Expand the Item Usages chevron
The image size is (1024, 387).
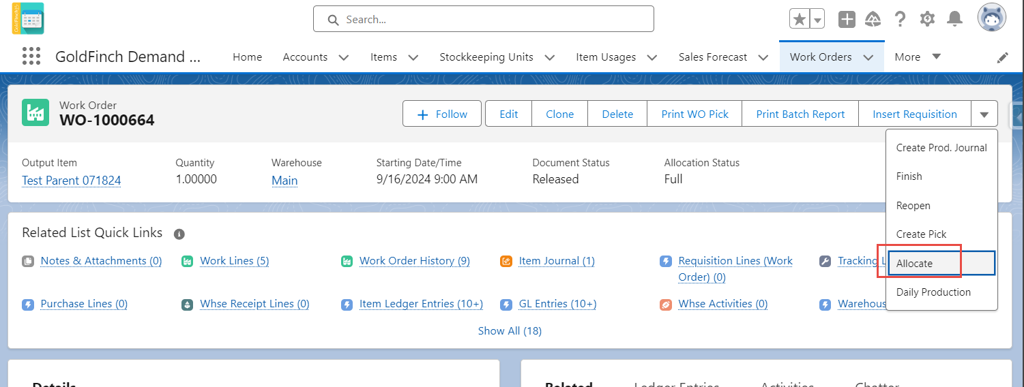tap(652, 57)
